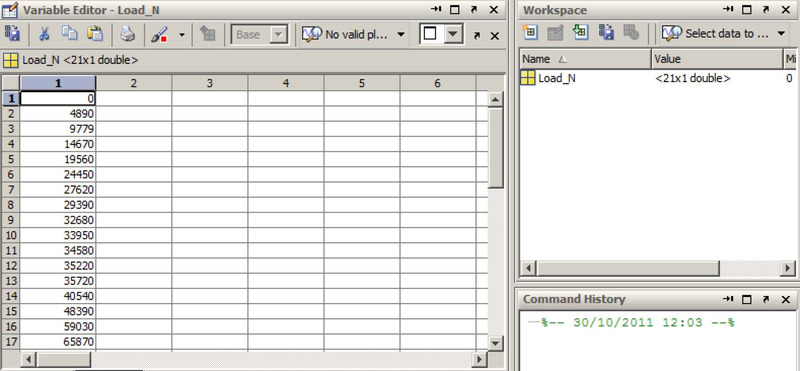Click the Copy icon in Variable Editor toolbar
800x371 pixels.
(x=69, y=33)
